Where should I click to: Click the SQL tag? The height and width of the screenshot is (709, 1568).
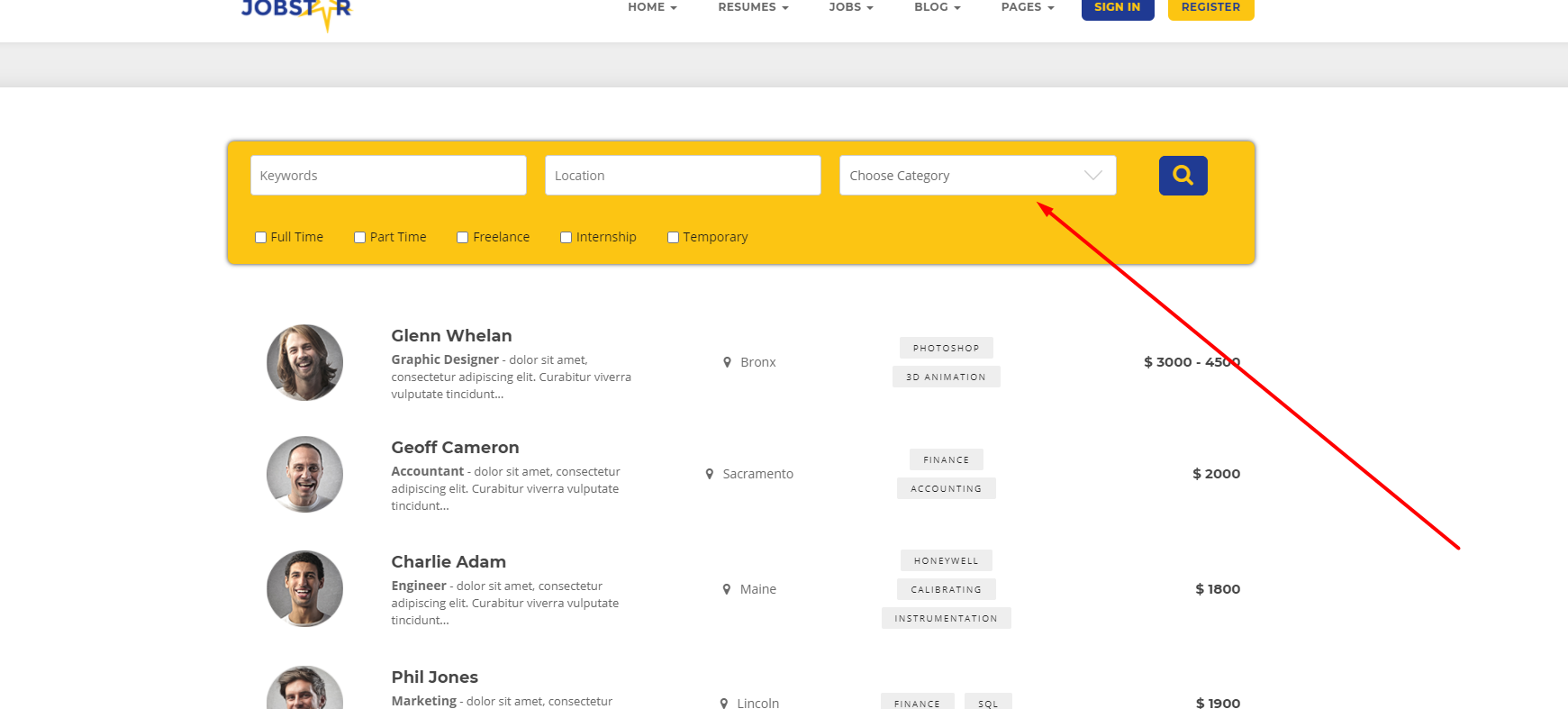coord(988,703)
